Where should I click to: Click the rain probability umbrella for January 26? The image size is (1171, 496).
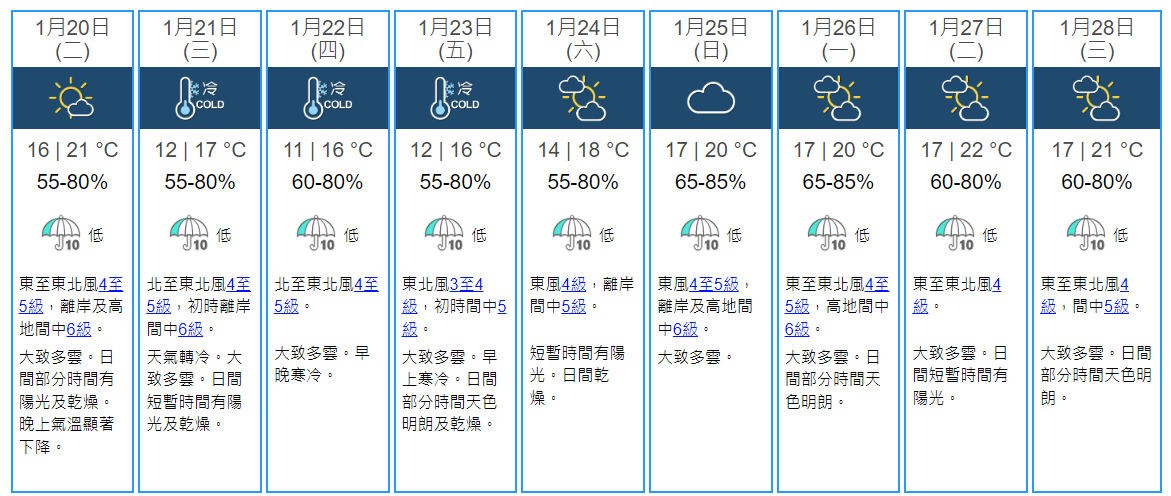[829, 234]
